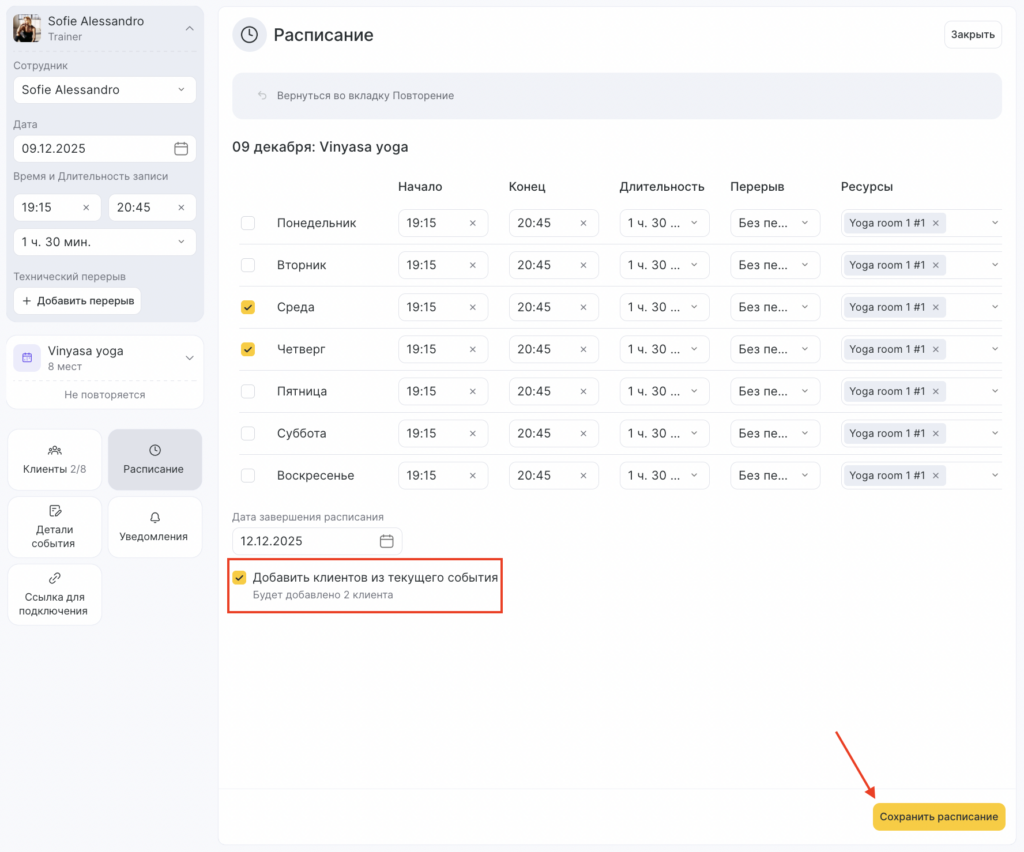Click back arrow to Повторение tab

pos(262,96)
